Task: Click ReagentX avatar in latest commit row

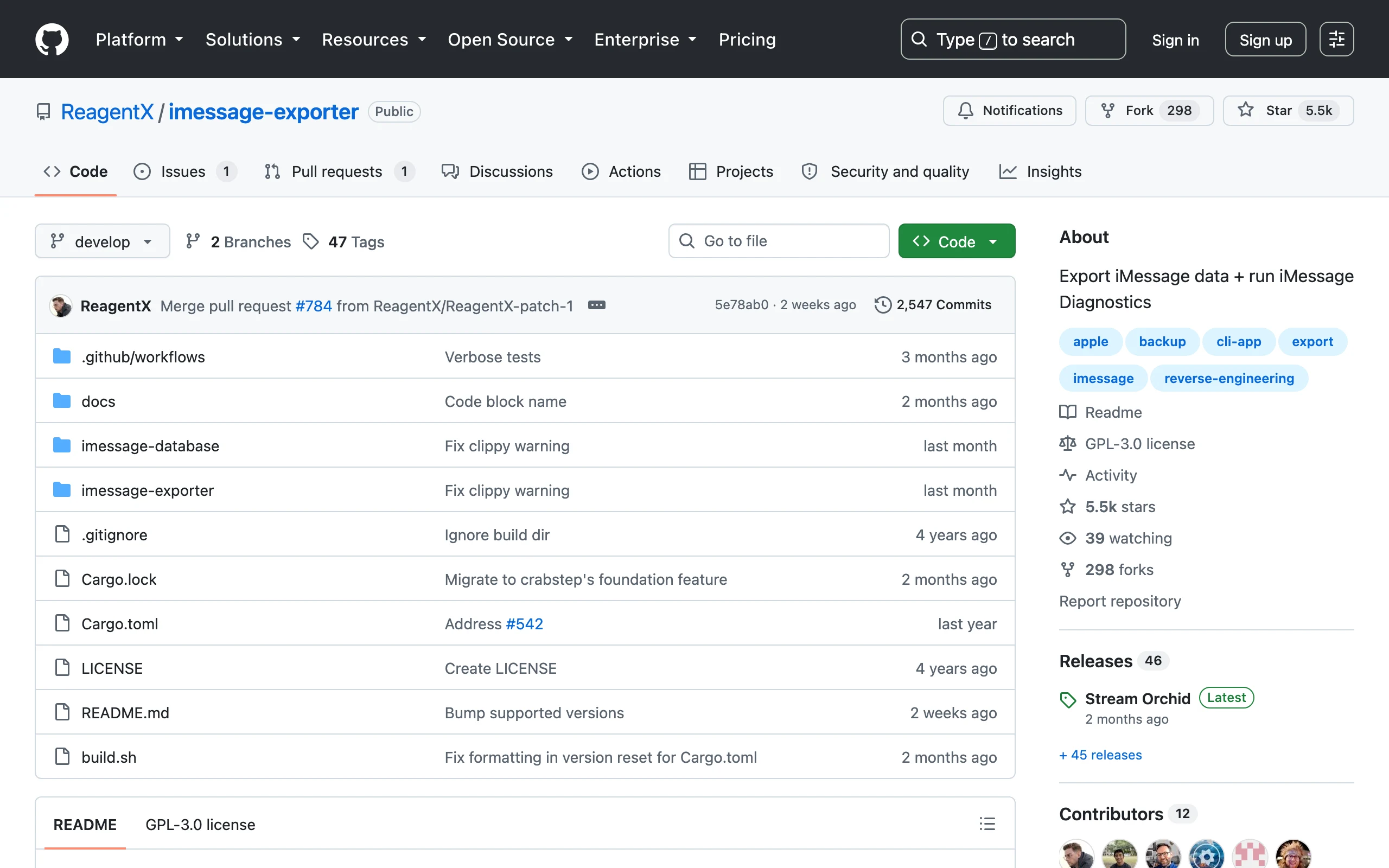Action: [x=60, y=305]
